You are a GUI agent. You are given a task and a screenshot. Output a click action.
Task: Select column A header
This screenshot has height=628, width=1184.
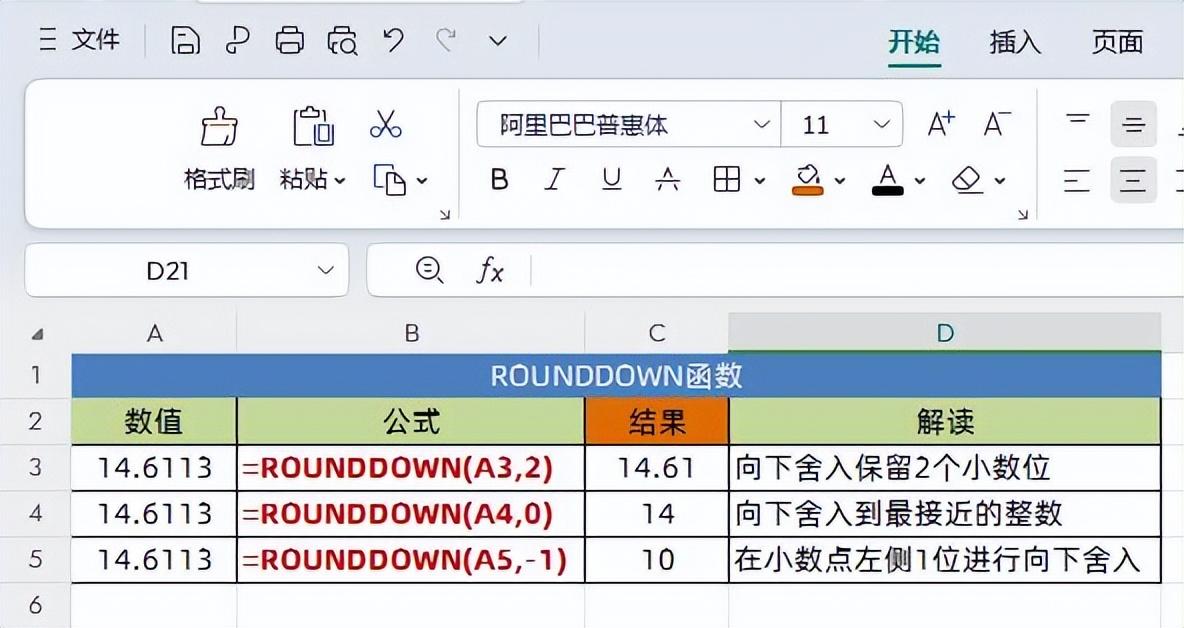tap(154, 333)
